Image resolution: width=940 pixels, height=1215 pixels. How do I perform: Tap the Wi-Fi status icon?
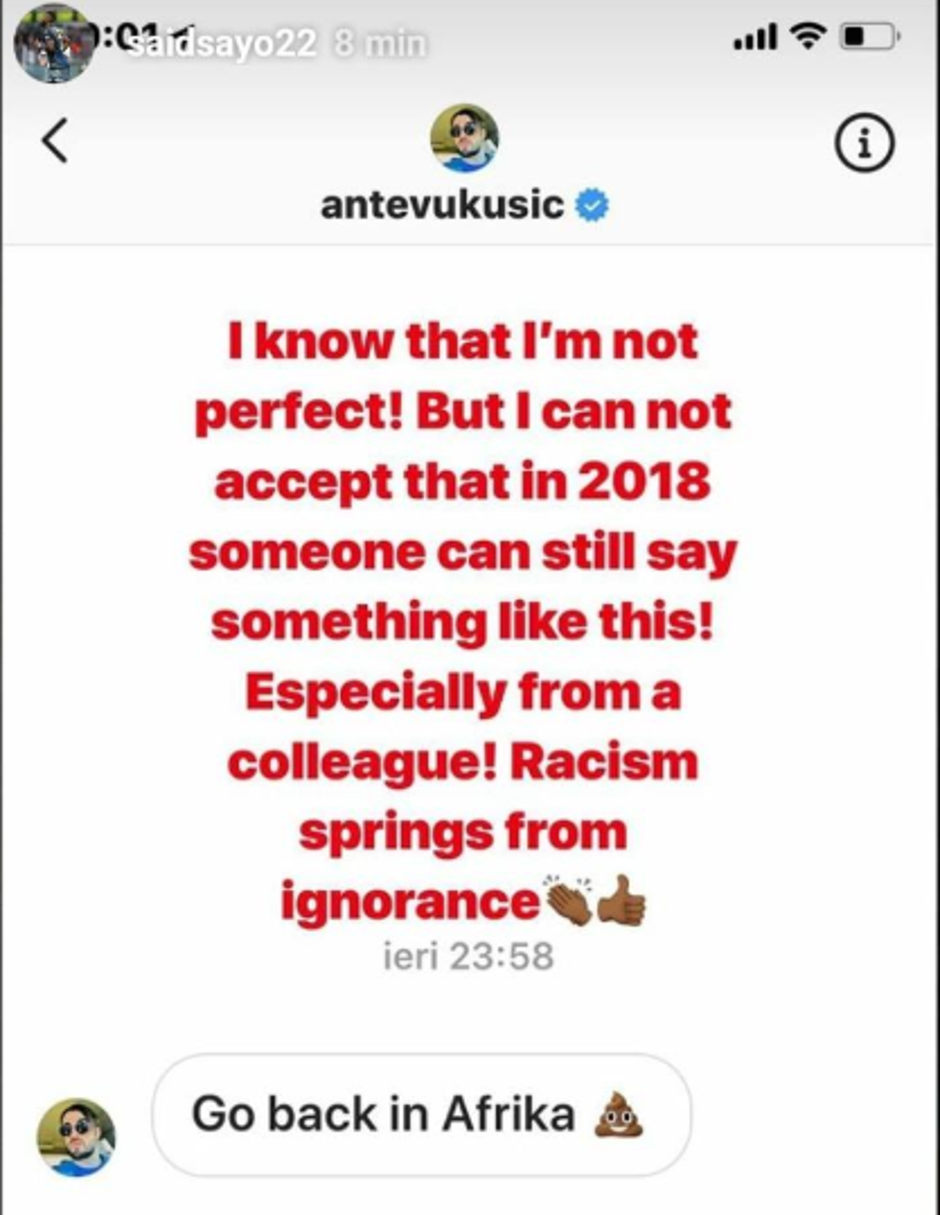pos(807,38)
